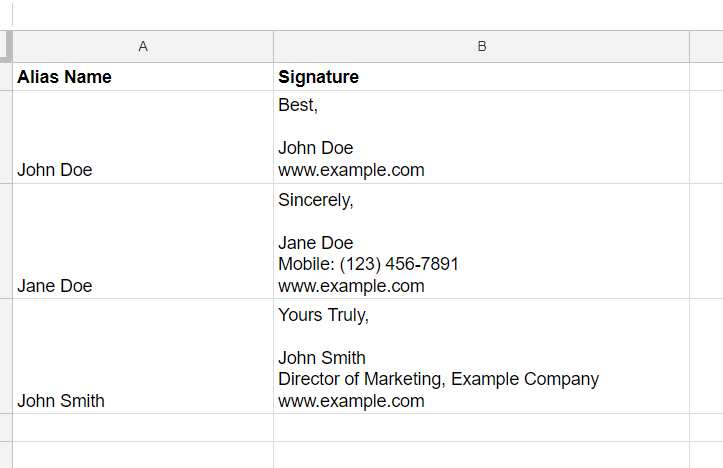This screenshot has height=468, width=723.
Task: Click the 'Jane Doe' alias cell
Action: (143, 241)
